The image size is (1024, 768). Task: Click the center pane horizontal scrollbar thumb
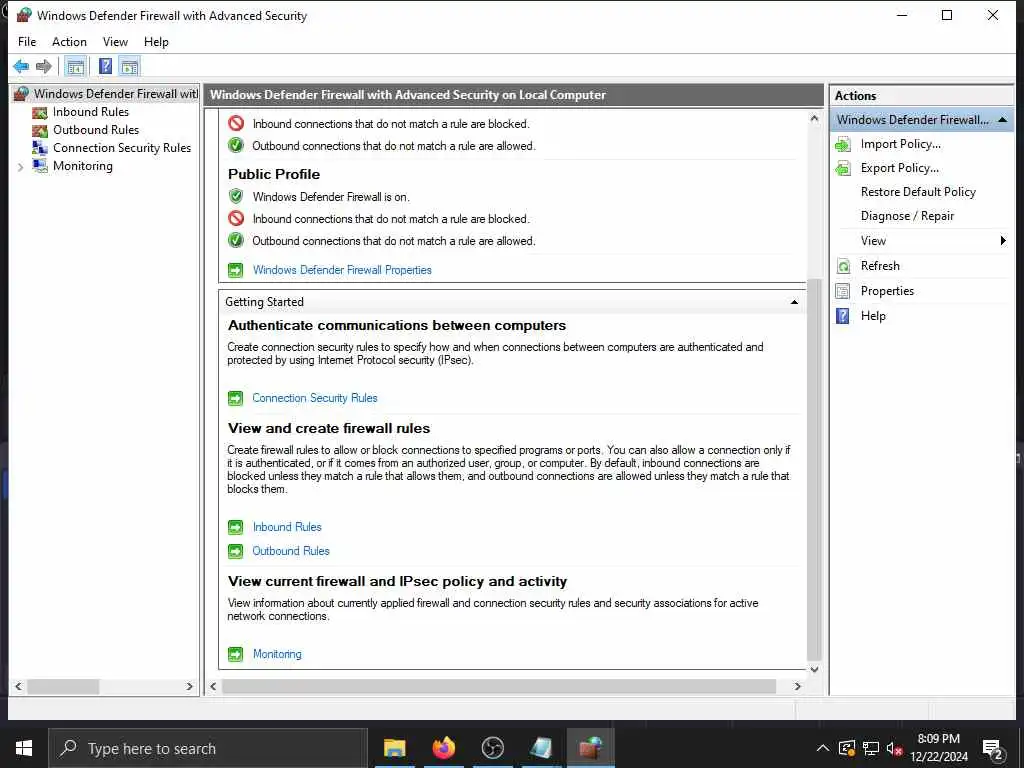499,686
